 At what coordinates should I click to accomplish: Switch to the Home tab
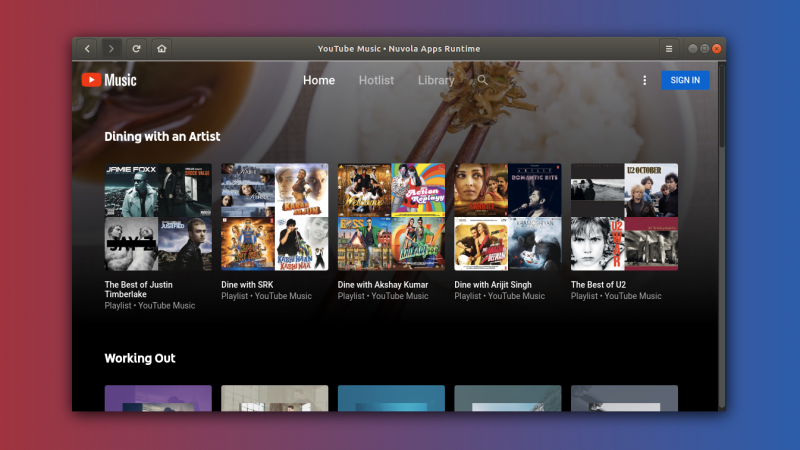pyautogui.click(x=319, y=80)
